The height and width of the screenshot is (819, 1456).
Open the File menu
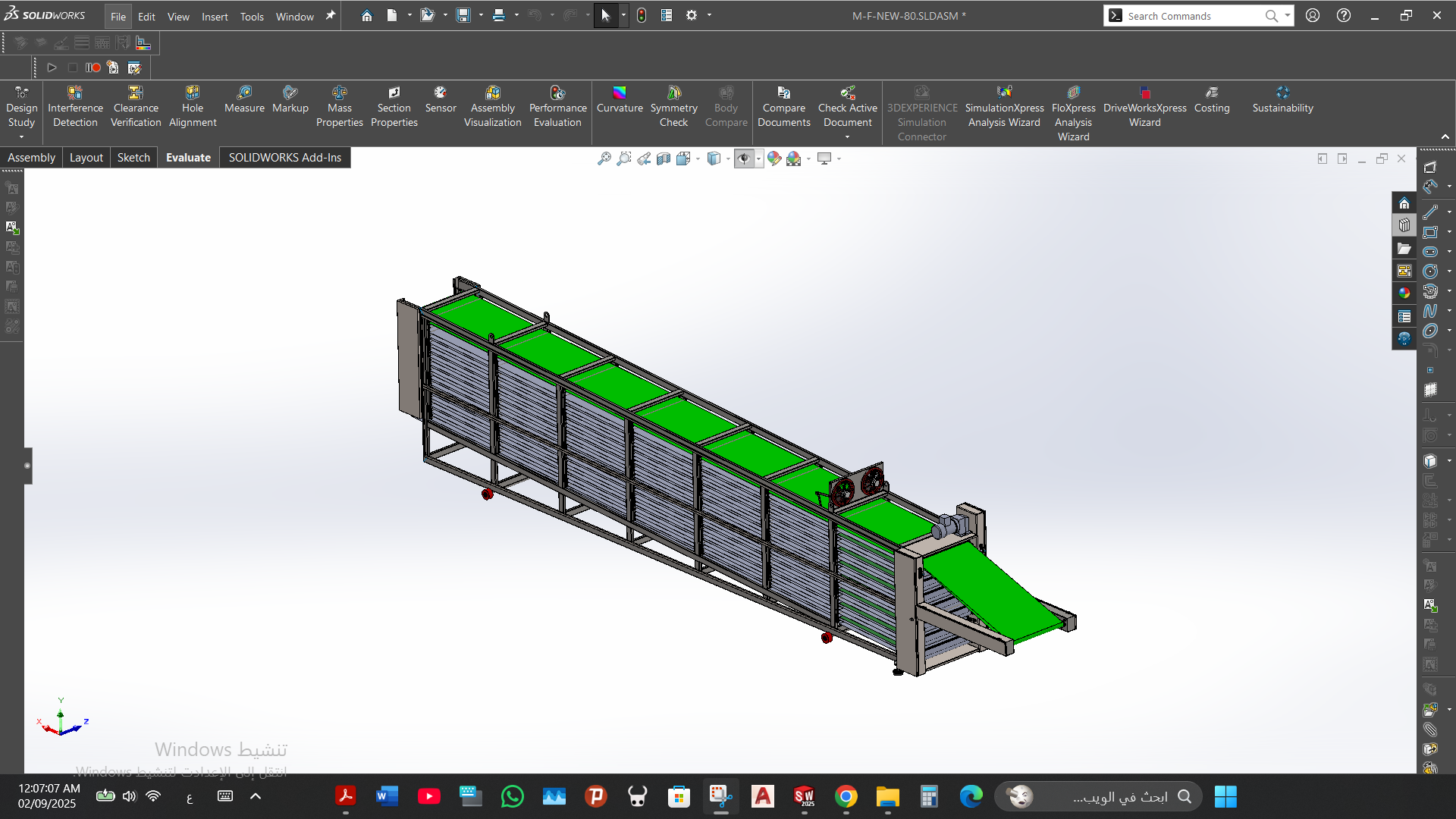tap(118, 17)
